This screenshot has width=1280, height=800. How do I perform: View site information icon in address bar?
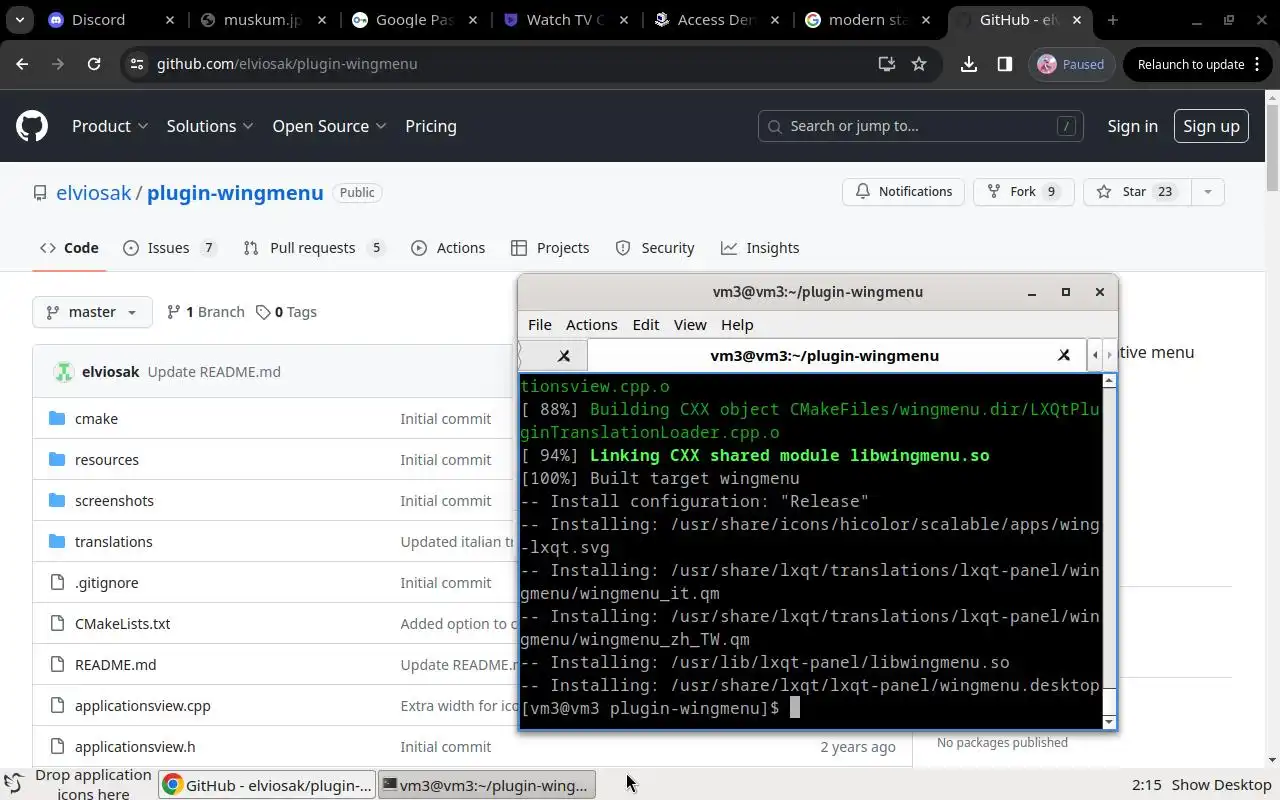point(138,64)
